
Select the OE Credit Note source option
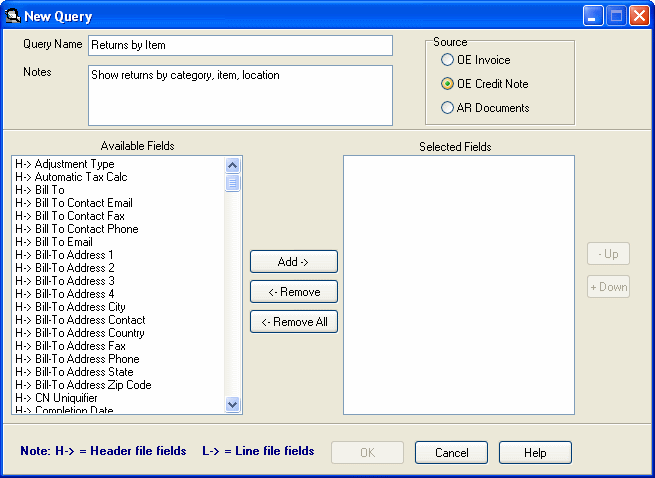pyautogui.click(x=485, y=84)
